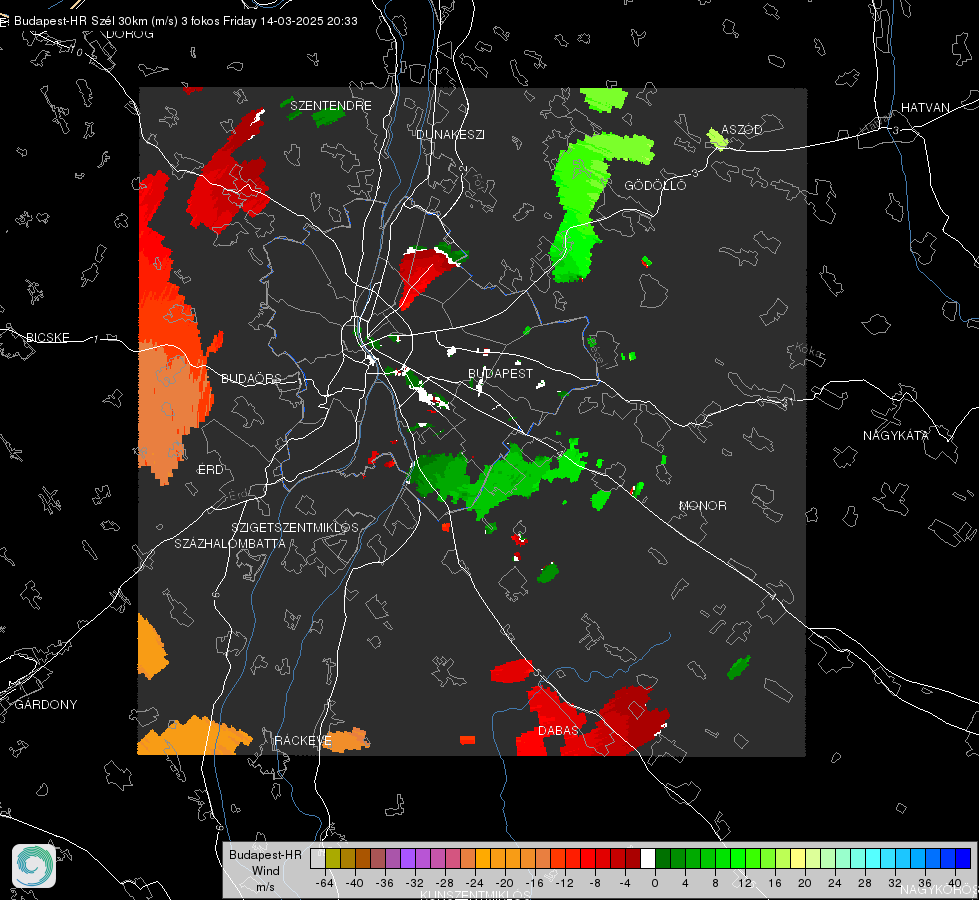Viewport: 979px width, 900px height.
Task: Click the -40 value on the wind scale
Action: [355, 883]
